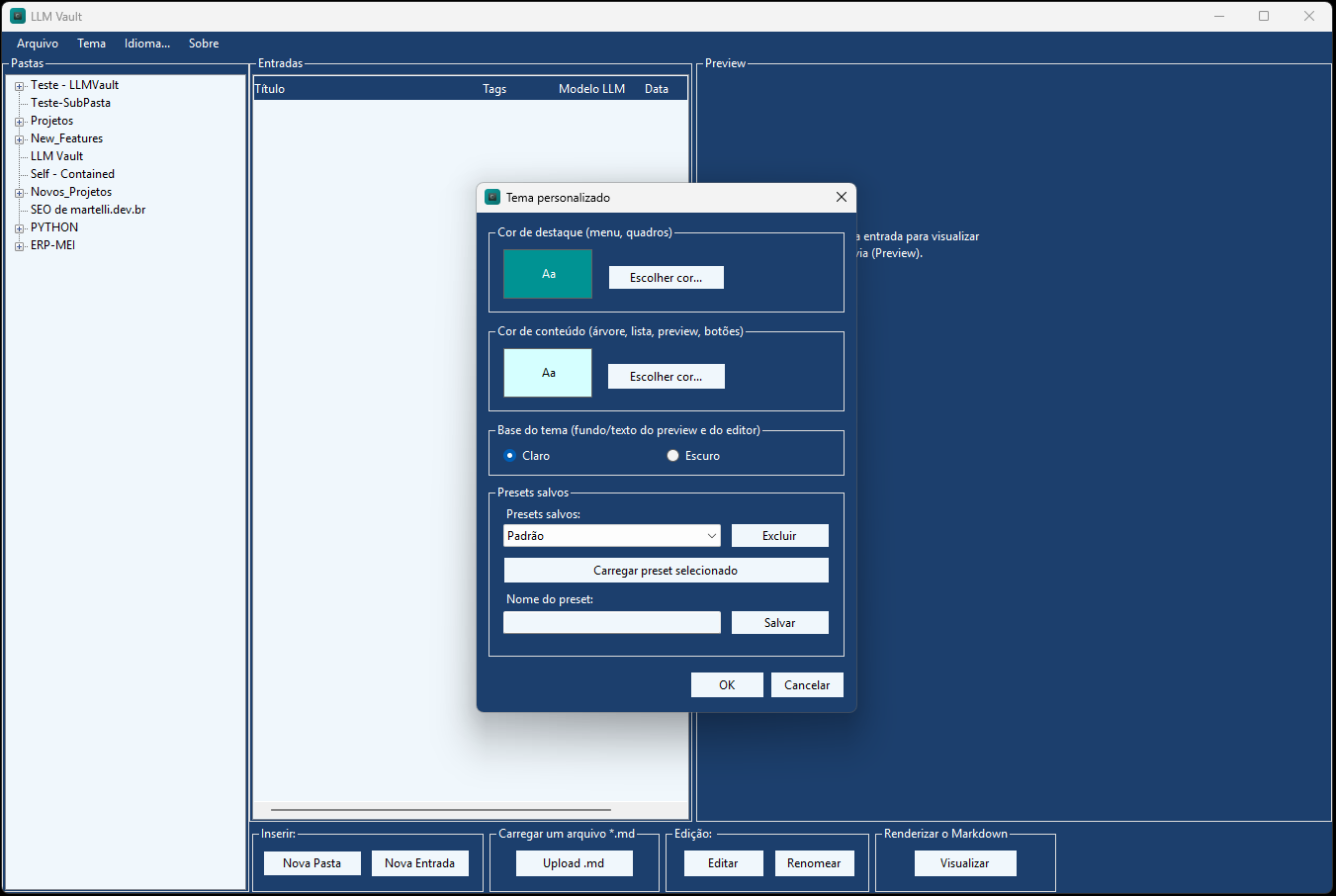Viewport: 1336px width, 896px height.
Task: Open the Idioma... menu
Action: click(147, 44)
